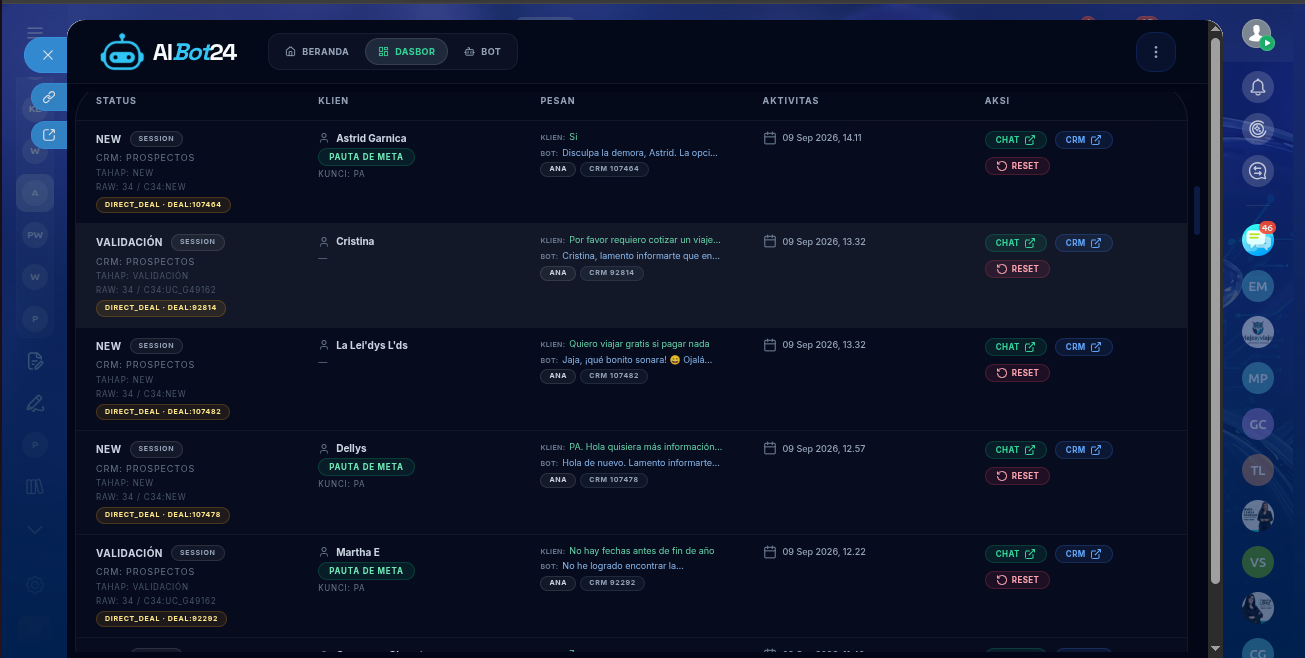Open CRM for Cristina's row
This screenshot has width=1305, height=658.
click(x=1083, y=243)
